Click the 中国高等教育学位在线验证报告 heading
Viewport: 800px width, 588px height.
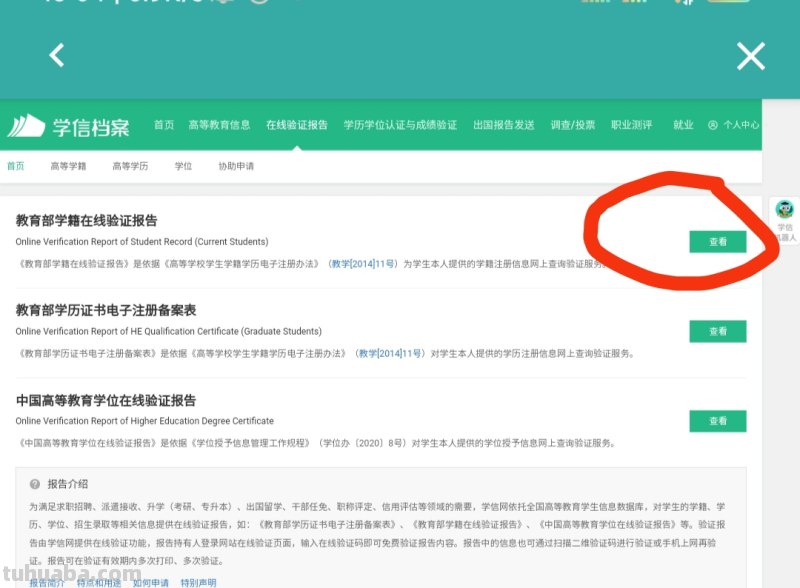point(106,400)
